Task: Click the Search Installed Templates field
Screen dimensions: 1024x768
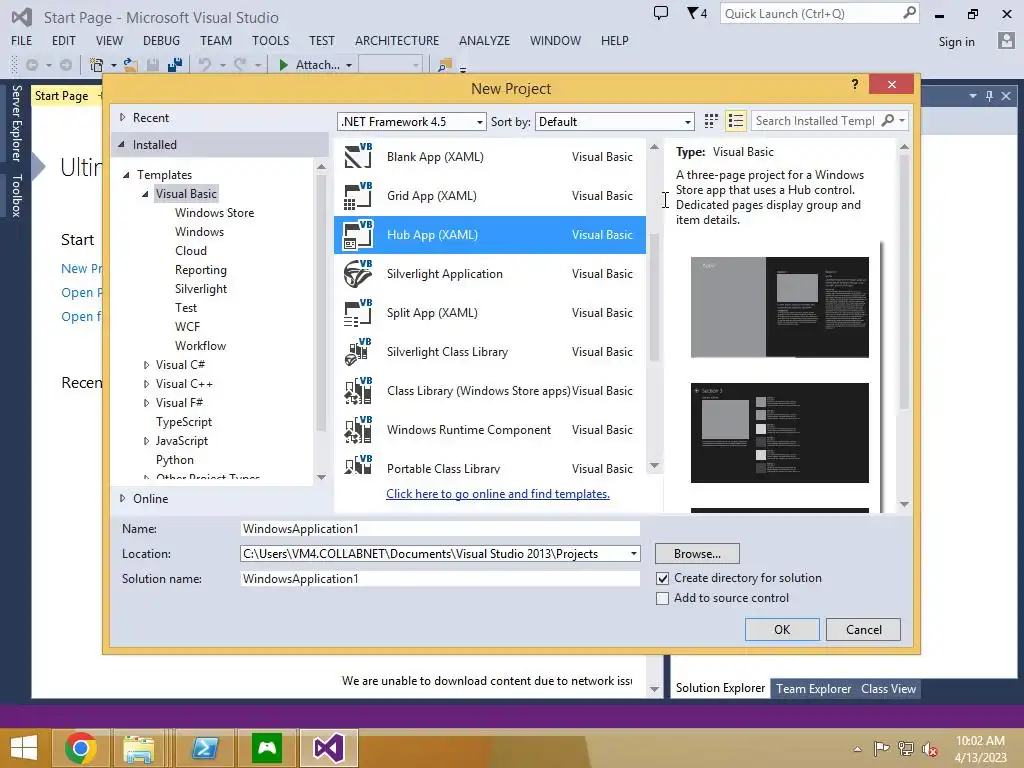Action: coord(814,121)
